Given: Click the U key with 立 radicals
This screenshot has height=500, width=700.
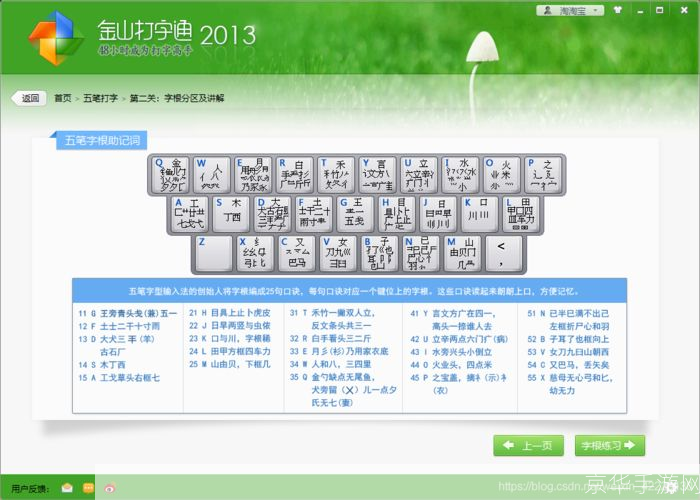Looking at the screenshot, I should [419, 175].
